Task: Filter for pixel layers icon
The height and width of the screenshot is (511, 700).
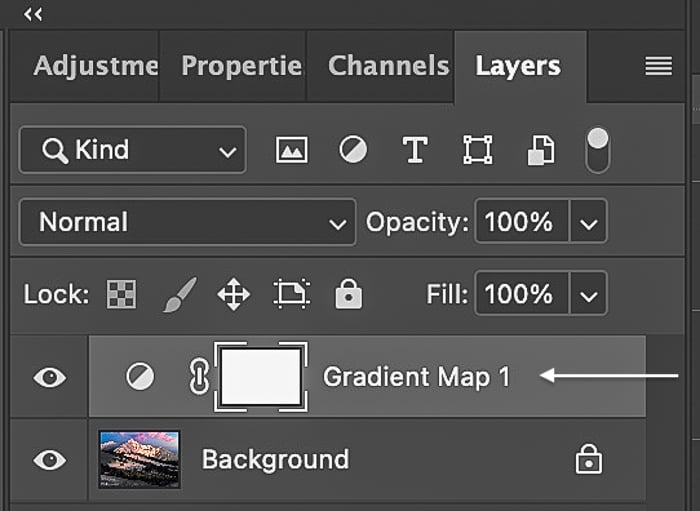Action: point(292,150)
